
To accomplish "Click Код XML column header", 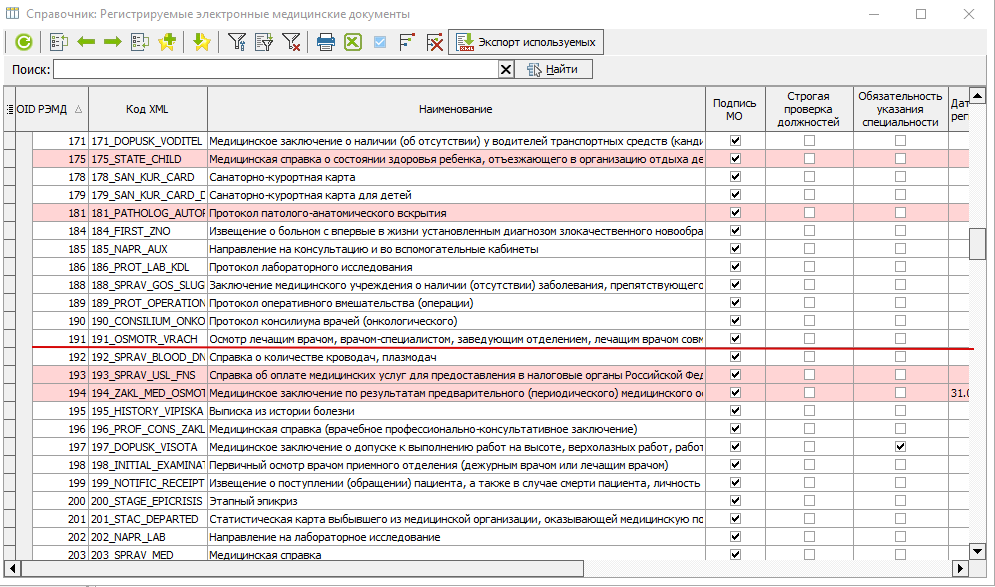I will [147, 109].
